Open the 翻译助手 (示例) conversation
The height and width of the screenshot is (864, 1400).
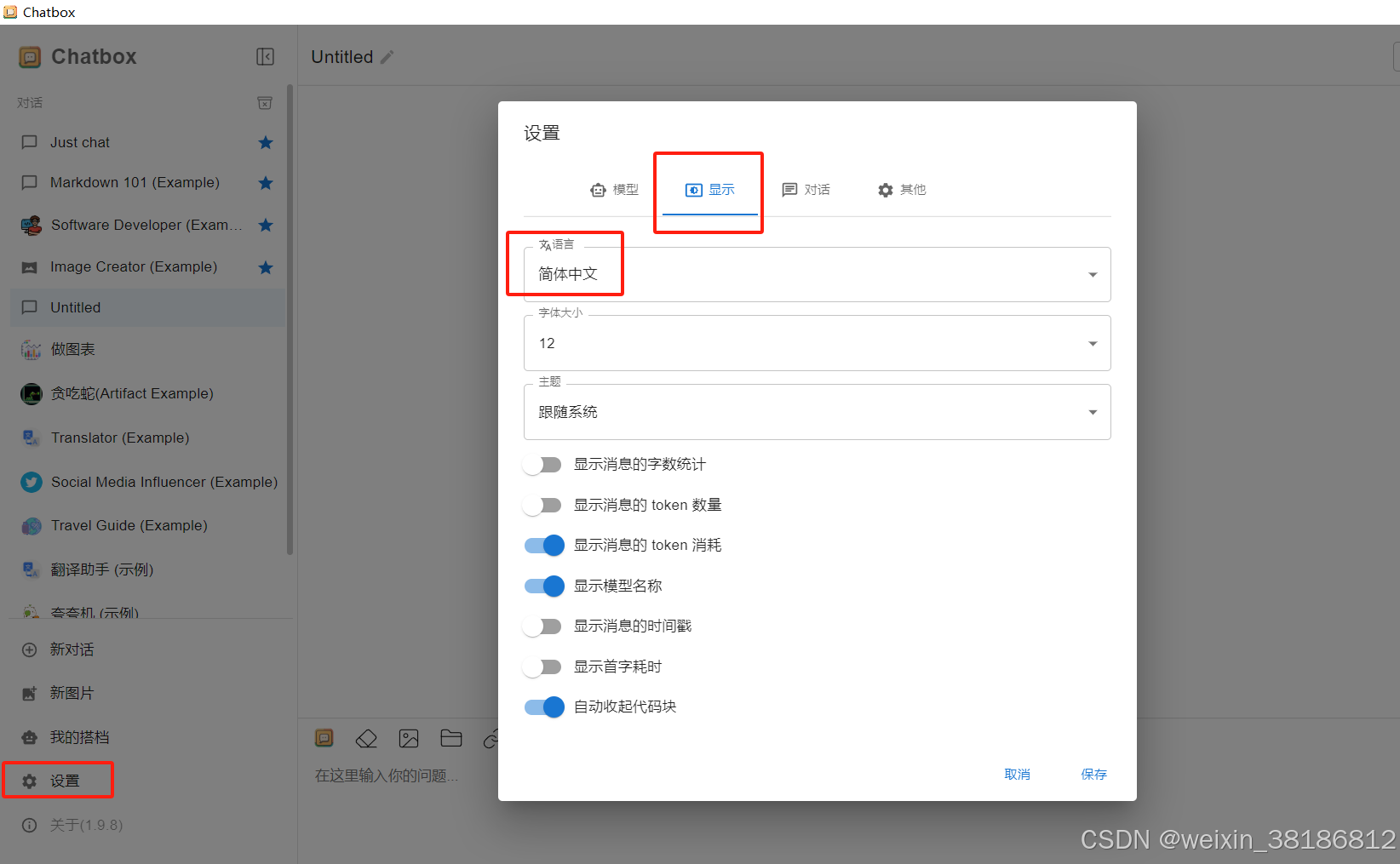tap(147, 569)
